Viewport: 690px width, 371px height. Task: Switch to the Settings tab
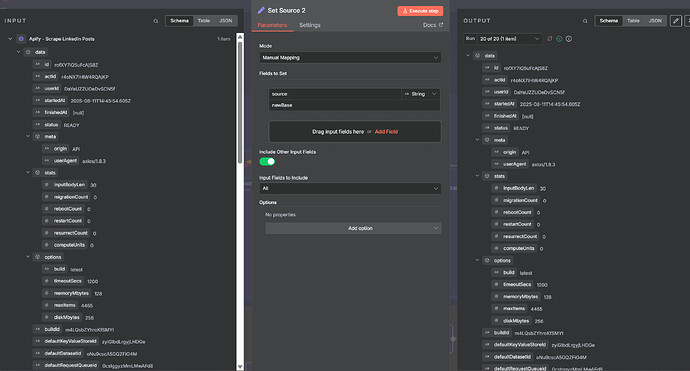coord(310,25)
